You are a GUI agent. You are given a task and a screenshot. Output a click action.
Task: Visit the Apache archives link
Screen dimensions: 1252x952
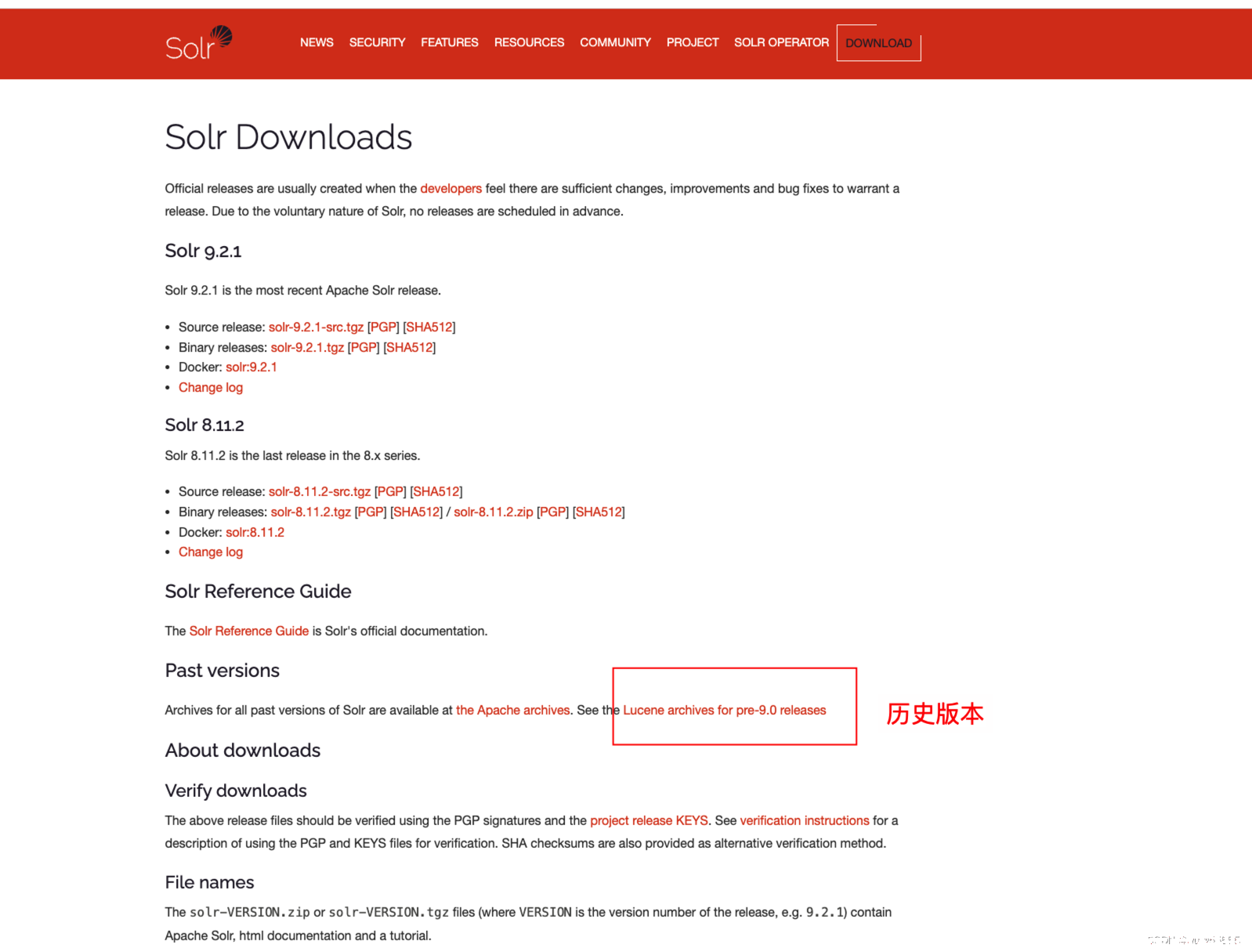[513, 710]
